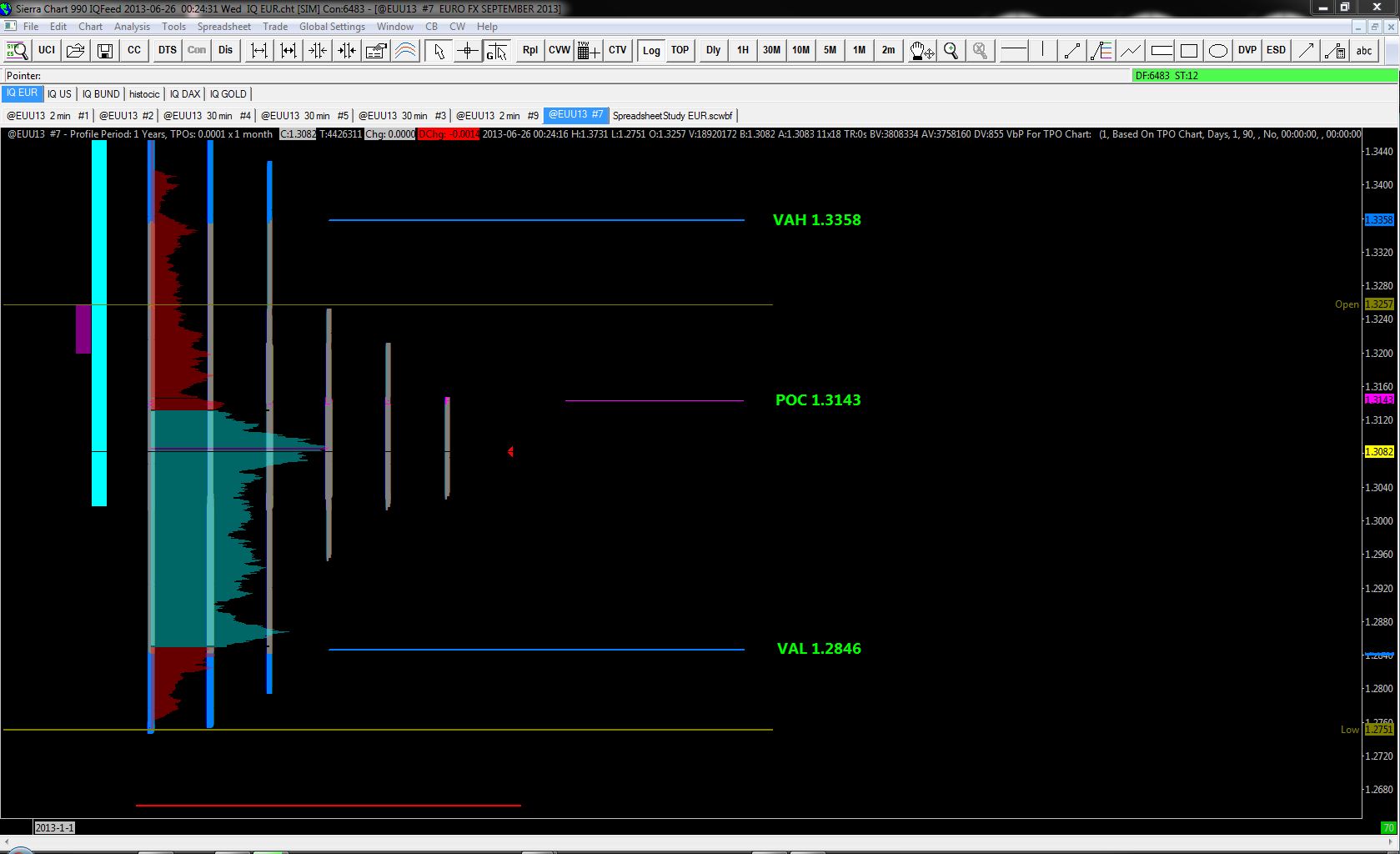Viewport: 1400px width, 854px height.
Task: Open the symbol search tool
Action: click(x=18, y=50)
